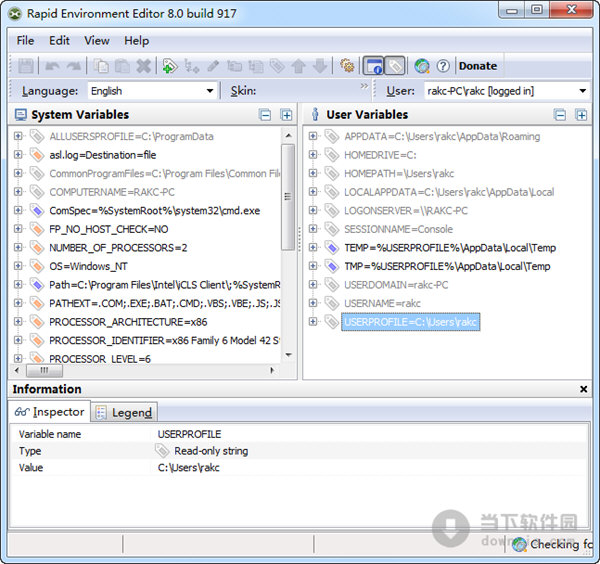
Task: Click the Undo arrow icon
Action: tap(52, 66)
